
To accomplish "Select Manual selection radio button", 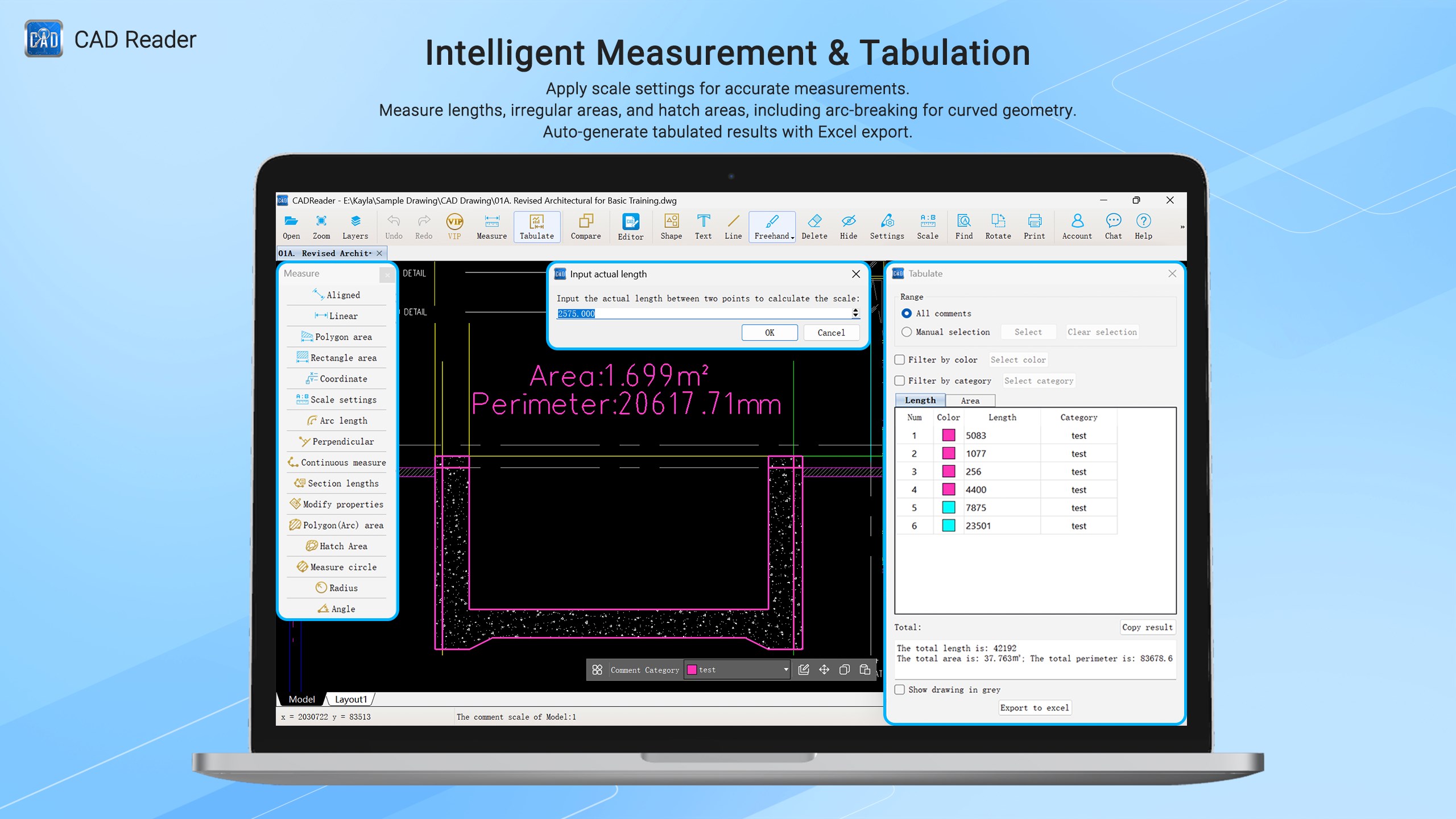I will (x=907, y=332).
